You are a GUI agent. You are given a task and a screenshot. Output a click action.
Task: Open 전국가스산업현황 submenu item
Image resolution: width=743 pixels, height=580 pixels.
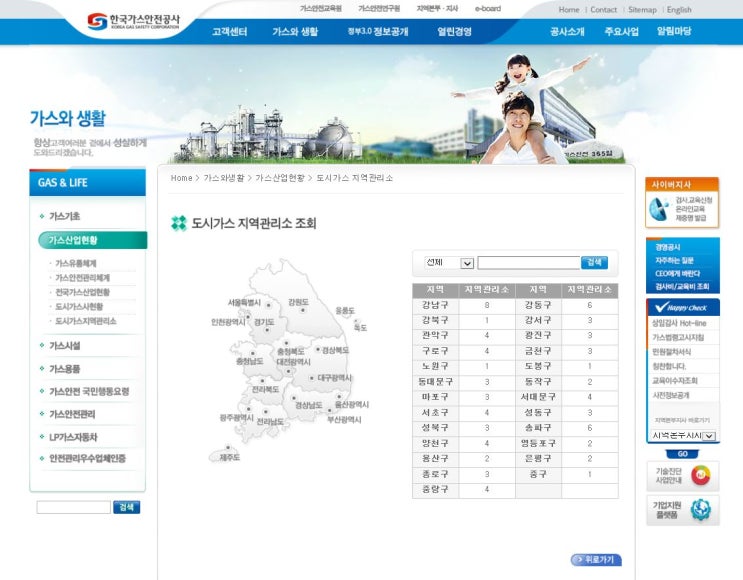pyautogui.click(x=82, y=292)
